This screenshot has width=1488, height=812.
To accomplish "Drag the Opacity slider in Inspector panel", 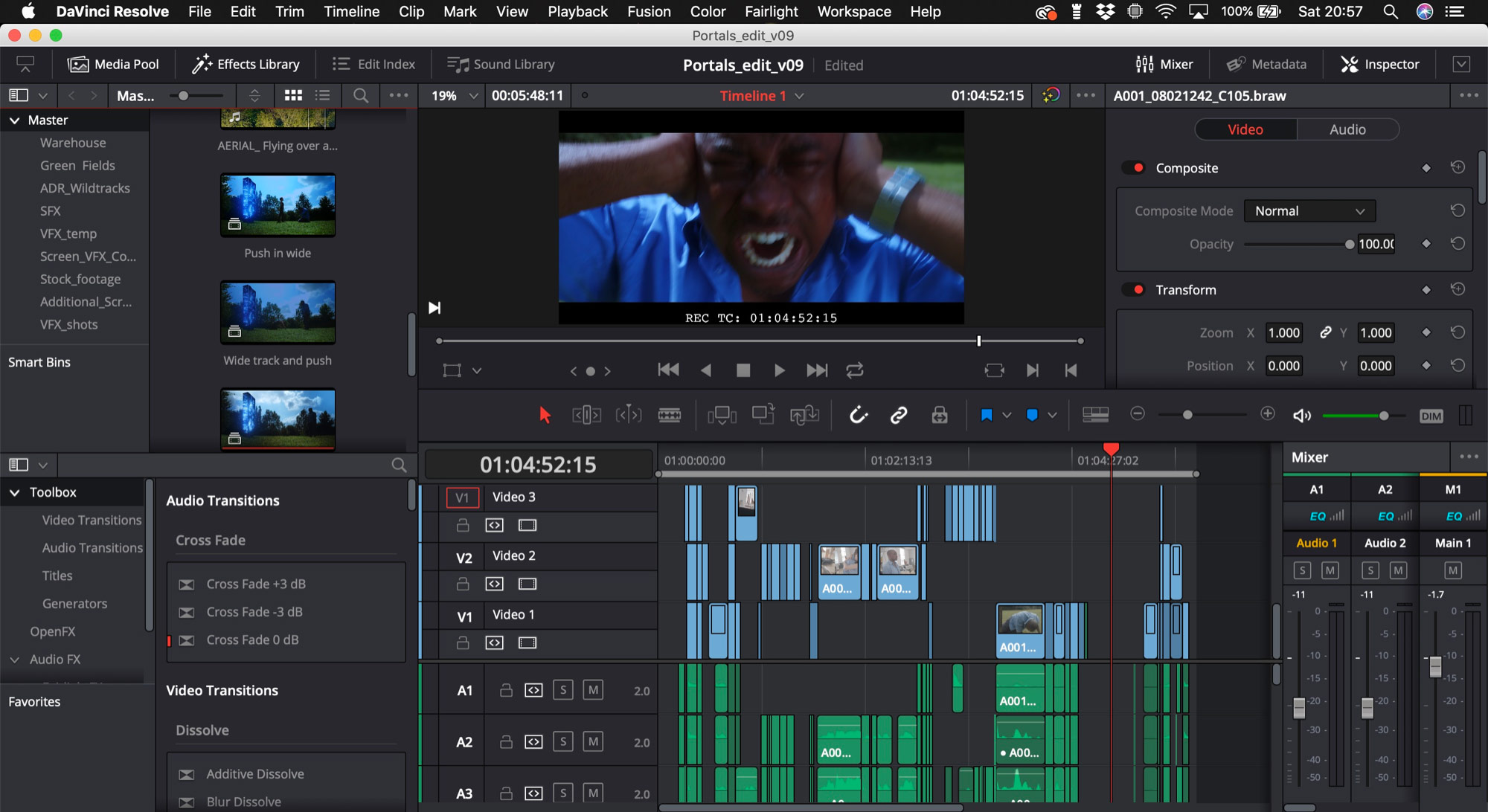I will coord(1351,244).
